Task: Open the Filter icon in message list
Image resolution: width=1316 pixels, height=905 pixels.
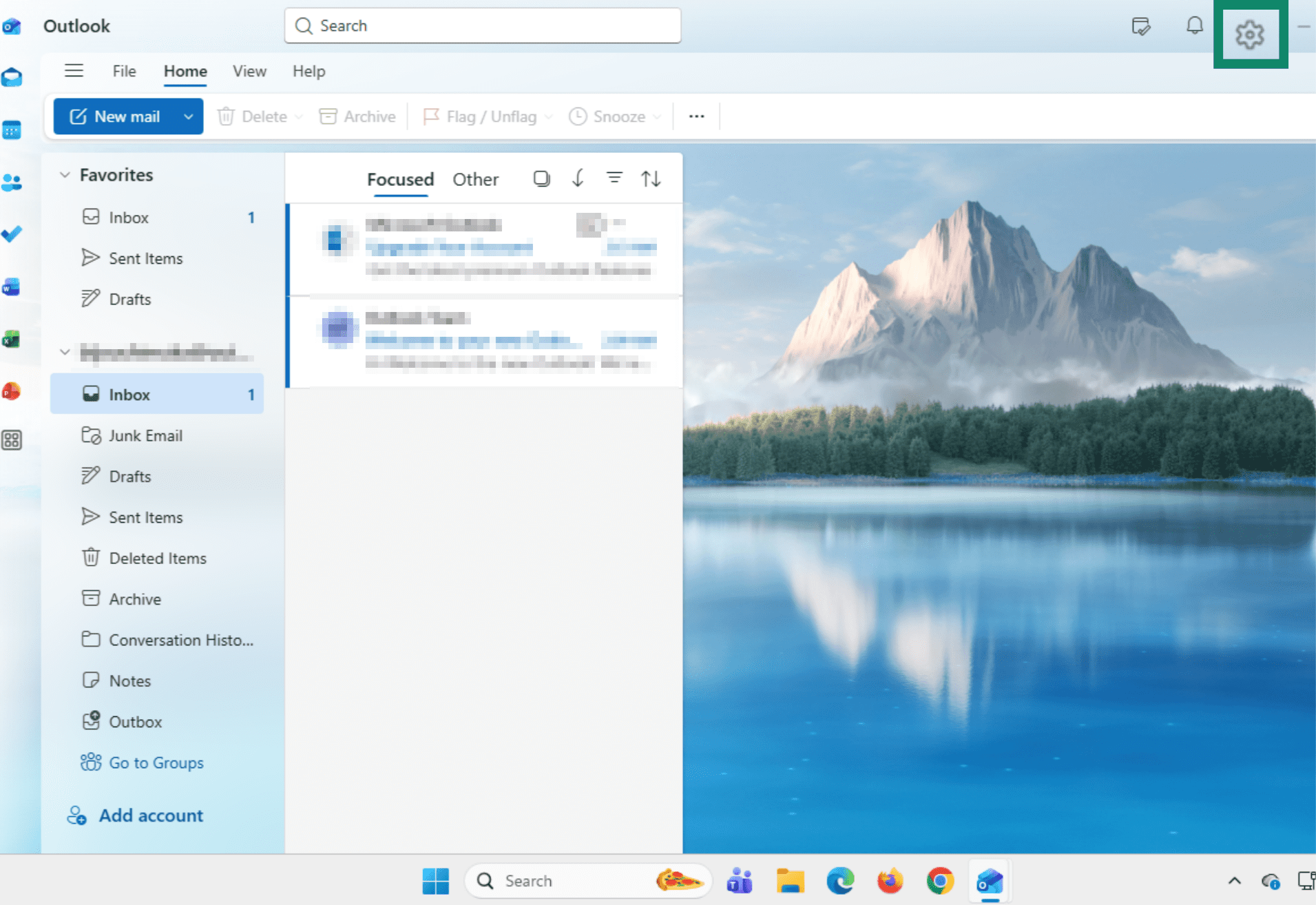Action: [x=614, y=179]
